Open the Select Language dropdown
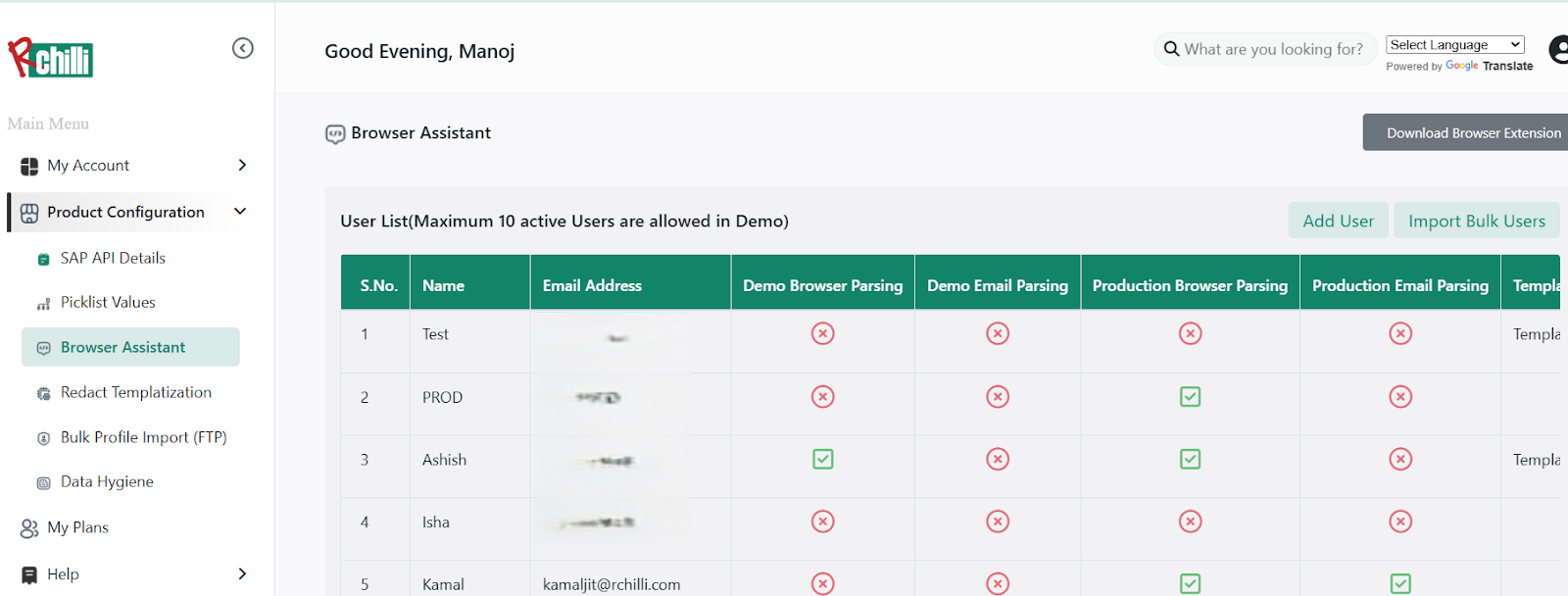 [x=1454, y=45]
